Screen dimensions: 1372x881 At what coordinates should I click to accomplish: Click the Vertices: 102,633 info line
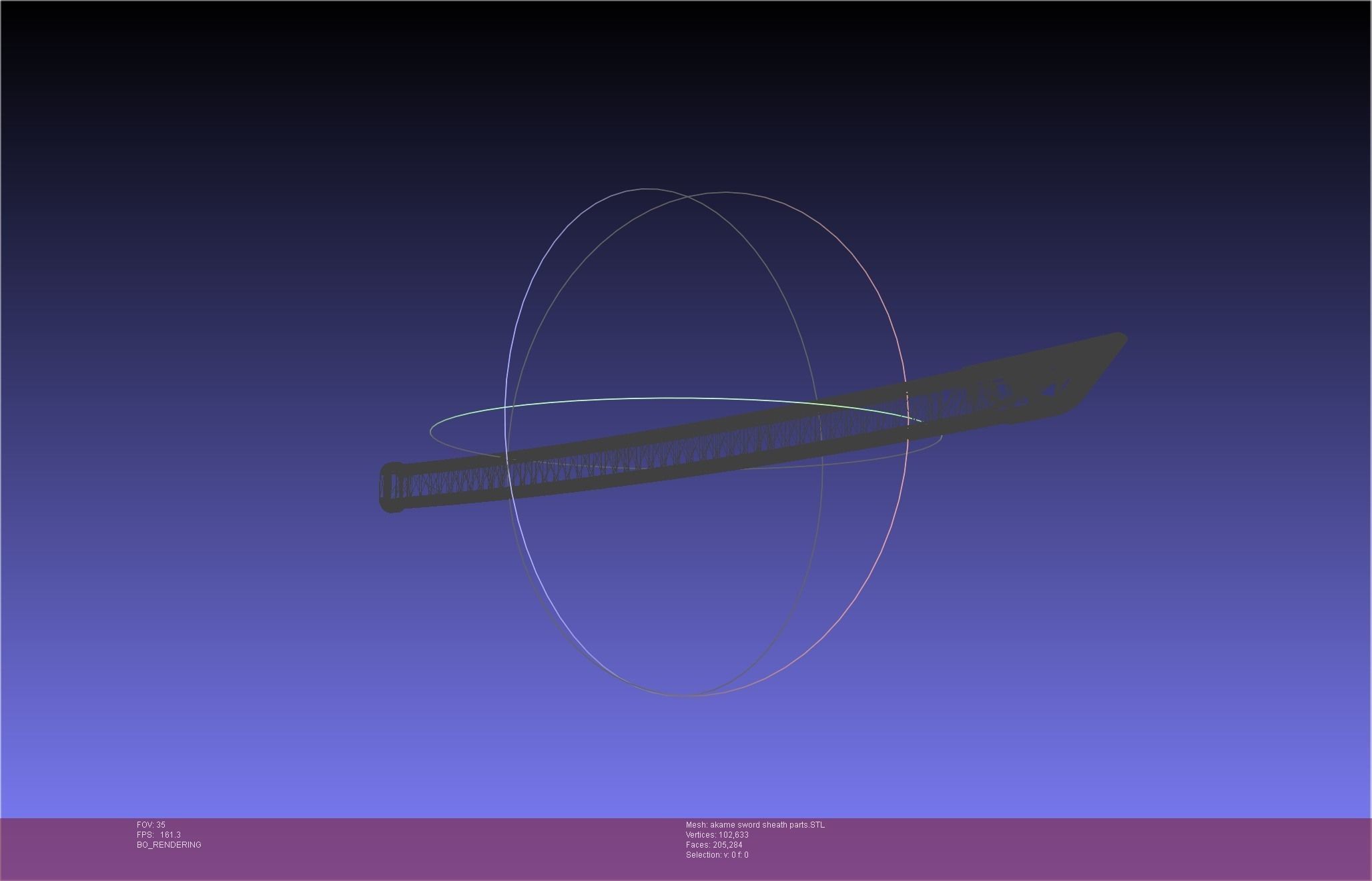tap(717, 835)
